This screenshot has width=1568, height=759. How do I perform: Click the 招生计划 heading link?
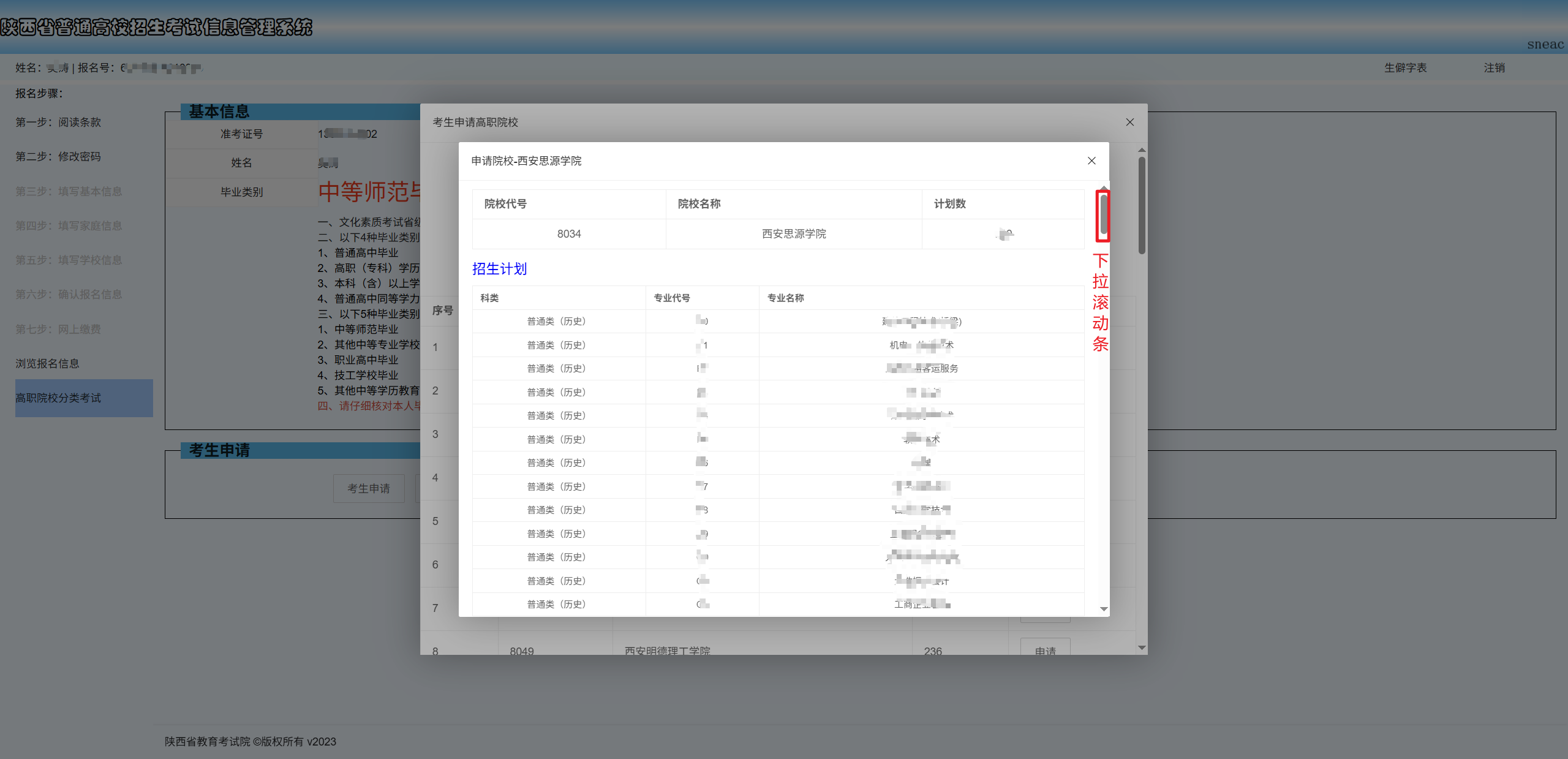point(499,269)
